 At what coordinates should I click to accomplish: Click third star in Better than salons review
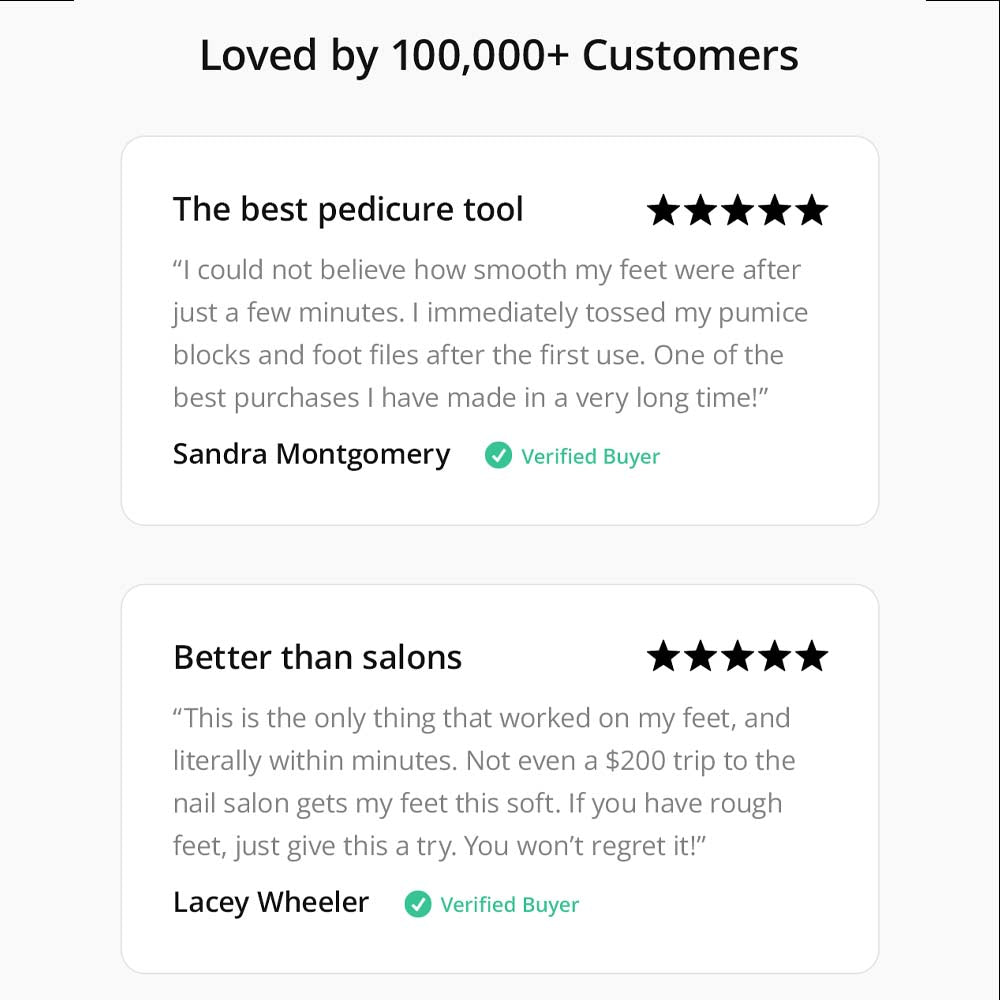pos(738,656)
